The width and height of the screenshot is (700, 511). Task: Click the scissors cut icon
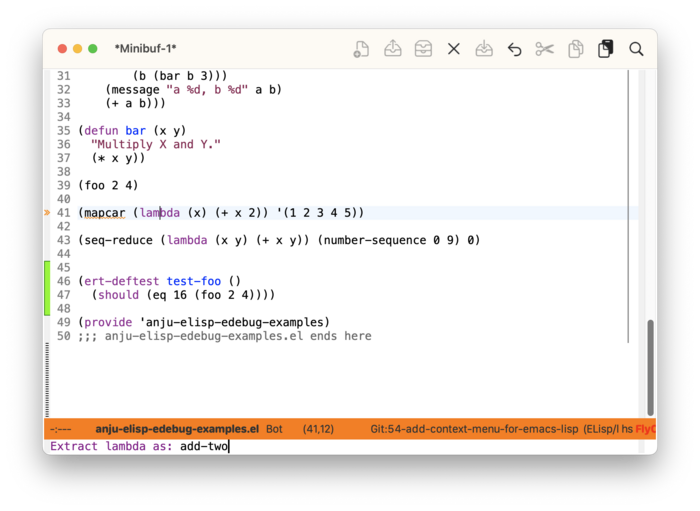pyautogui.click(x=545, y=49)
